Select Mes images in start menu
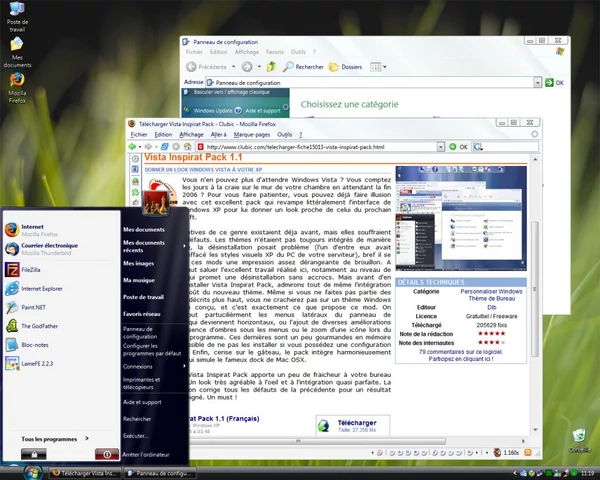This screenshot has height=480, width=600. 139,263
